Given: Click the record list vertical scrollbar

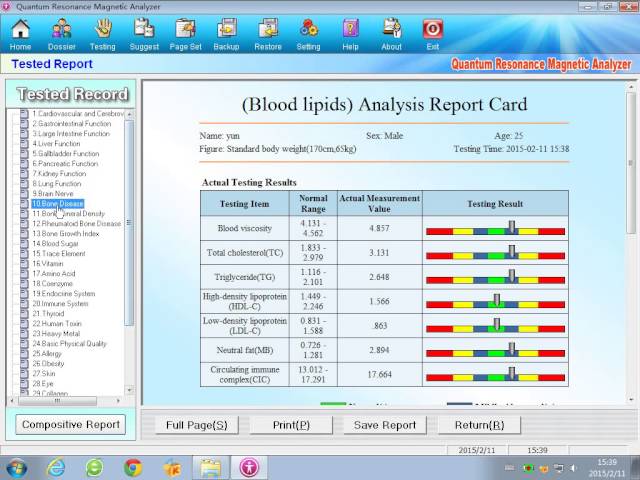Looking at the screenshot, I should click(x=129, y=222).
